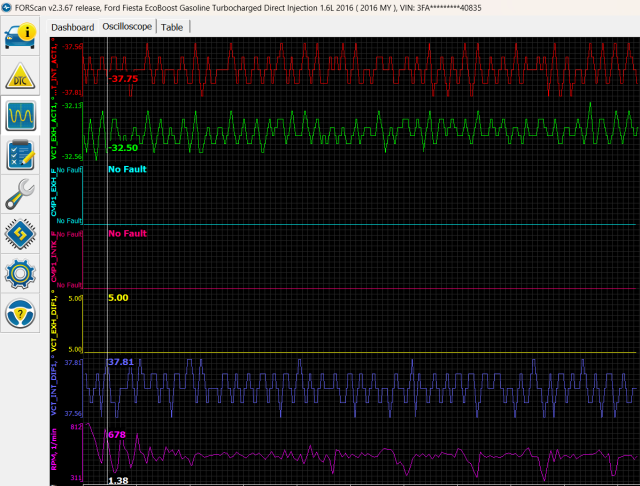Open the Vehicle information section
640x486 pixels.
tap(22, 33)
